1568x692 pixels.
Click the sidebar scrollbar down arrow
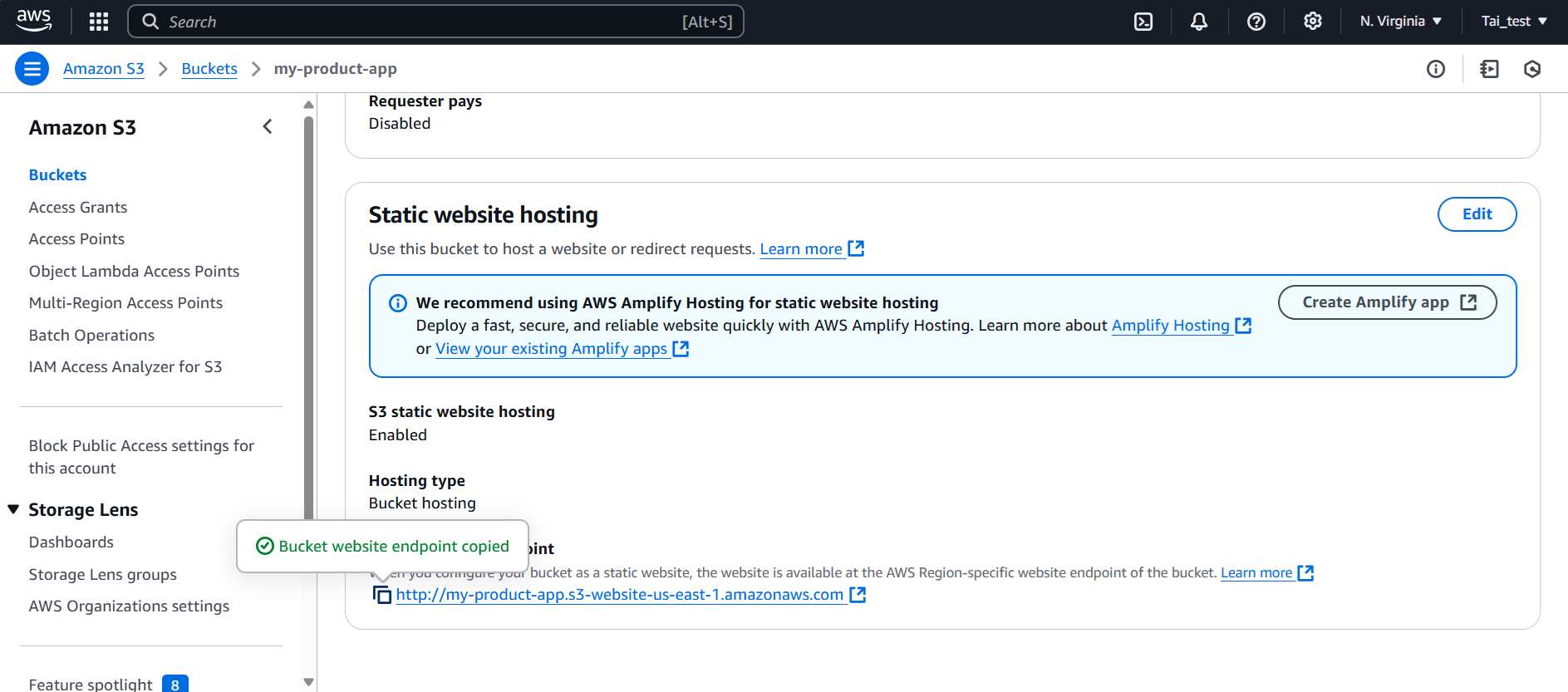coord(309,682)
